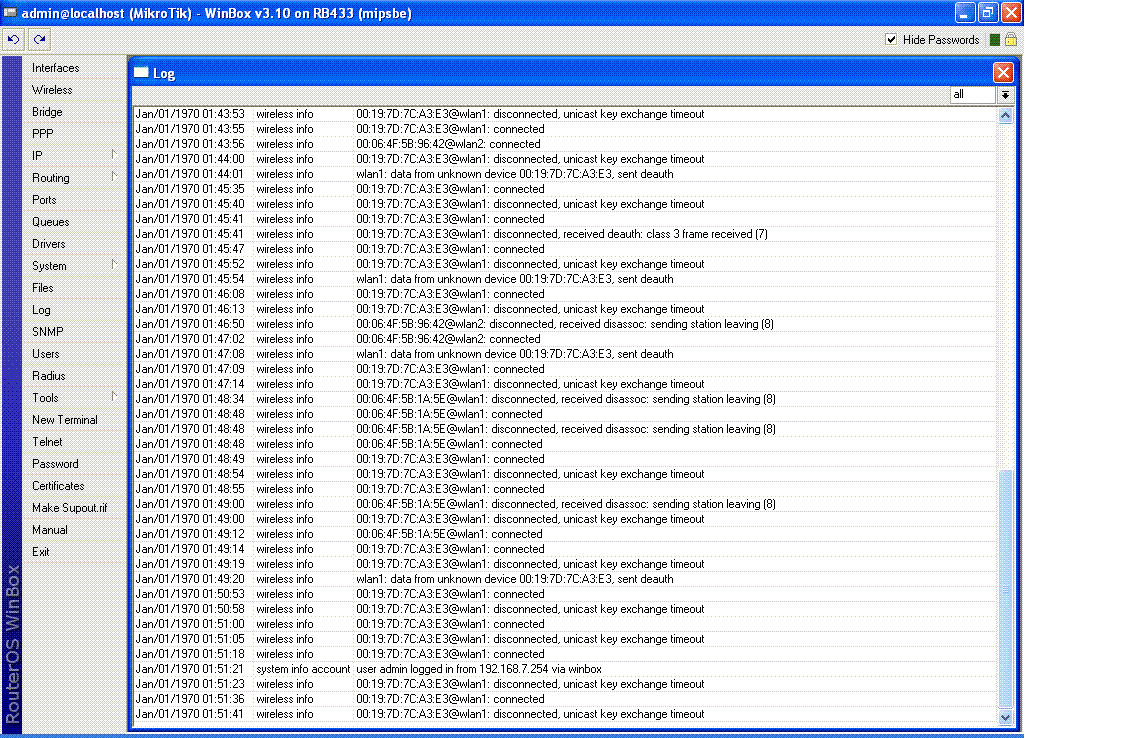Image resolution: width=1145 pixels, height=738 pixels.
Task: Open the Radius menu item
Action: [x=48, y=375]
